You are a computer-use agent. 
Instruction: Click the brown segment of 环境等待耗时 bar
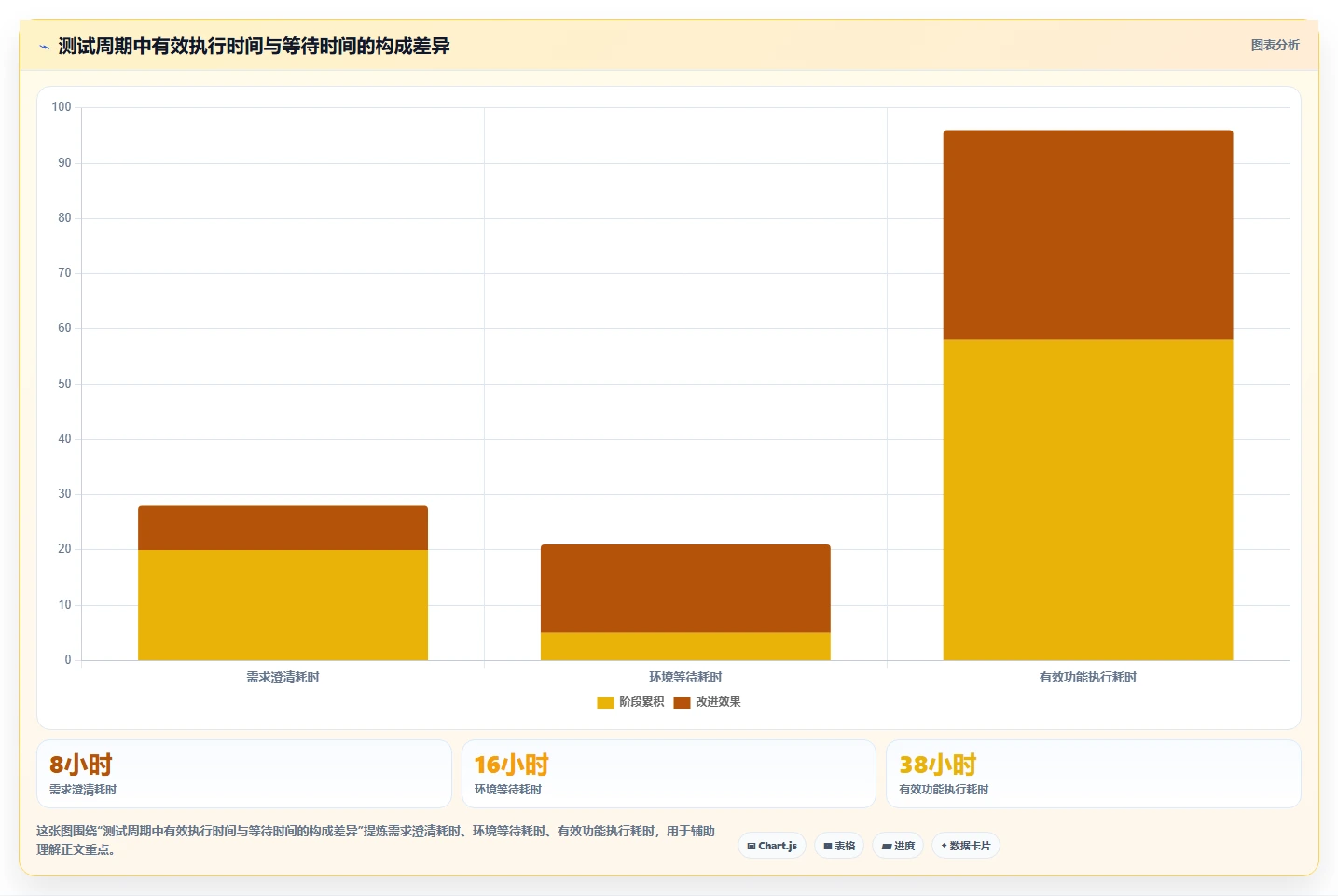pyautogui.click(x=685, y=588)
